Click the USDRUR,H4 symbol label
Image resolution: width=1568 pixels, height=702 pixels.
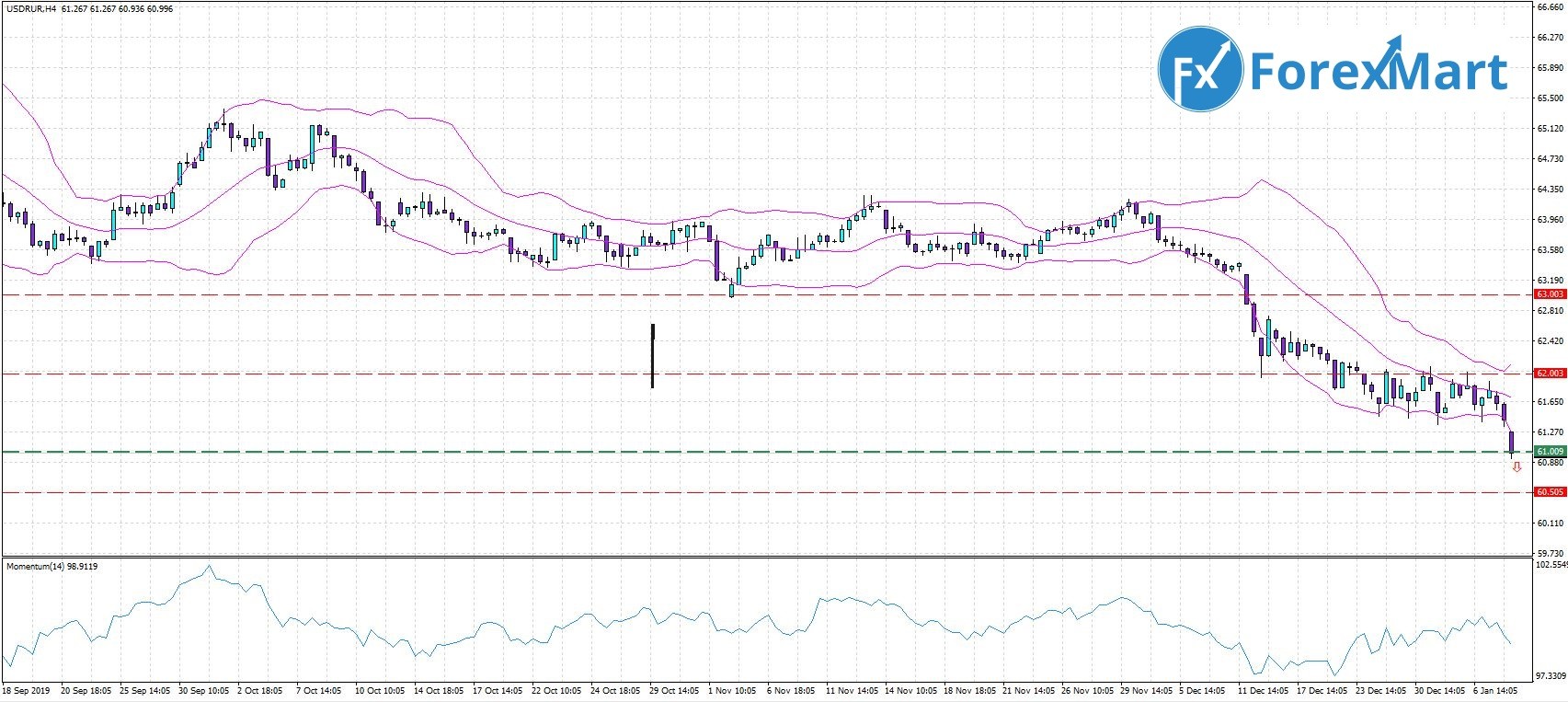(x=30, y=9)
